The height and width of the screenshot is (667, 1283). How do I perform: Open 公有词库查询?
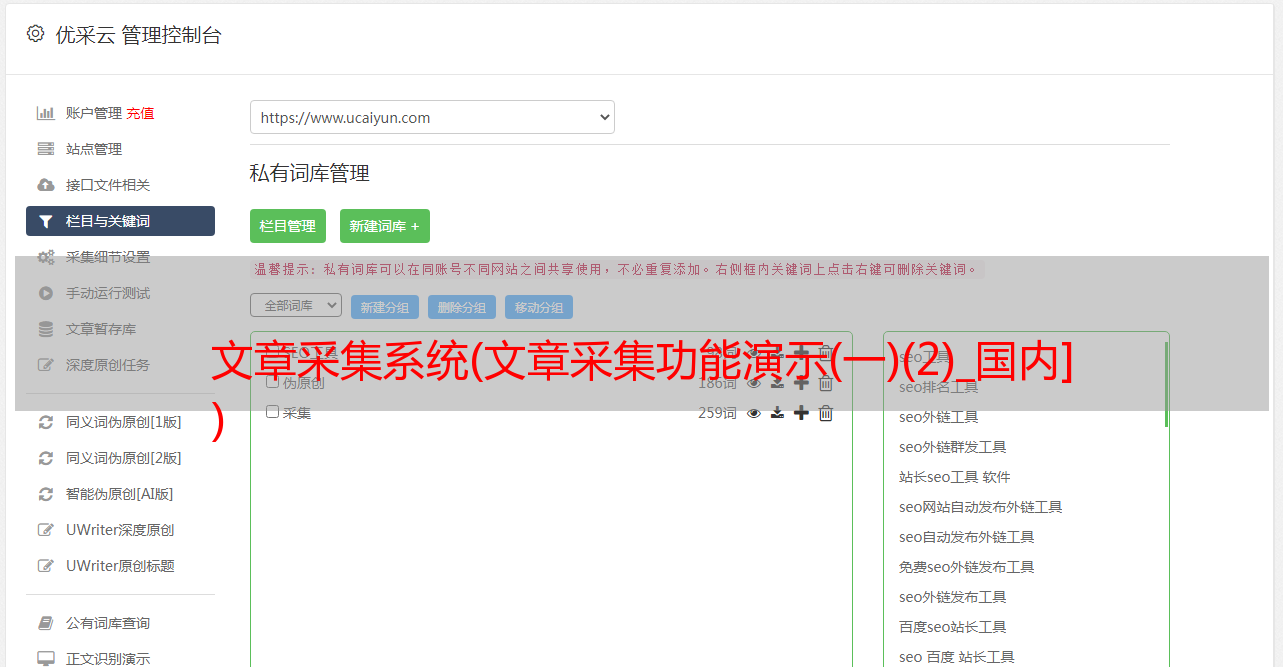108,623
